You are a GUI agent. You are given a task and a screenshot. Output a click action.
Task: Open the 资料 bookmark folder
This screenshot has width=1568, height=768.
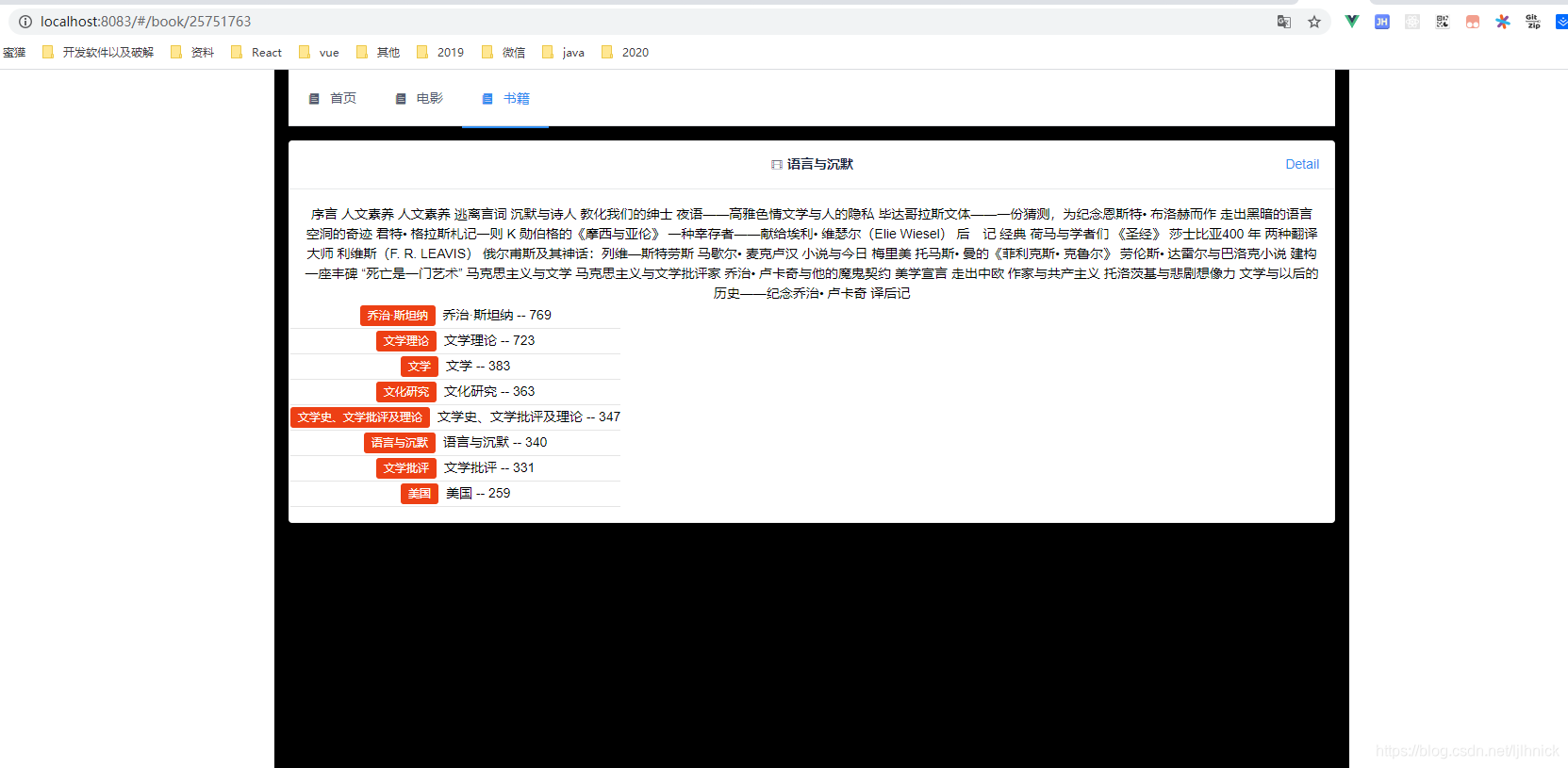(x=192, y=53)
